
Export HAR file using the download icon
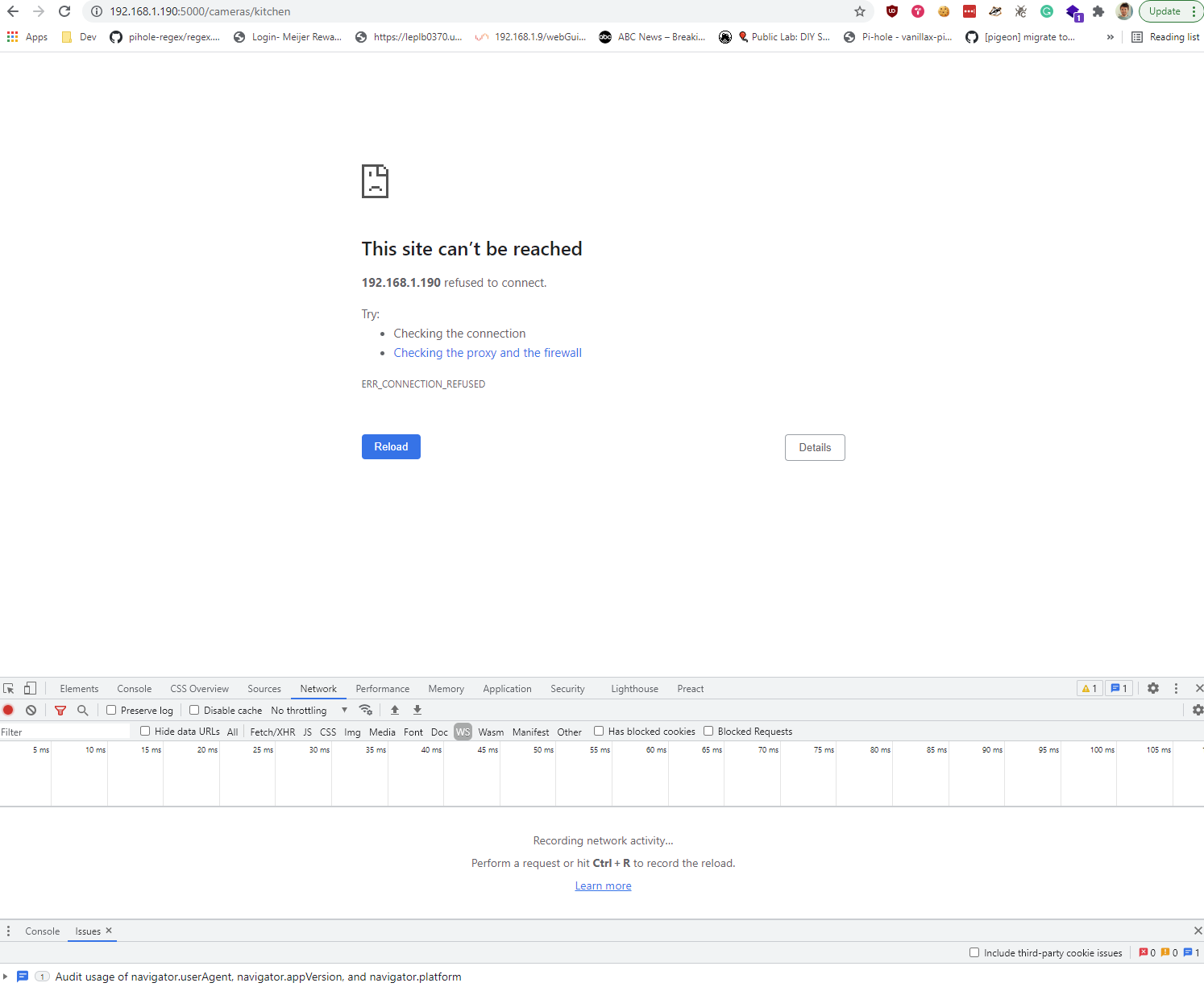tap(417, 710)
